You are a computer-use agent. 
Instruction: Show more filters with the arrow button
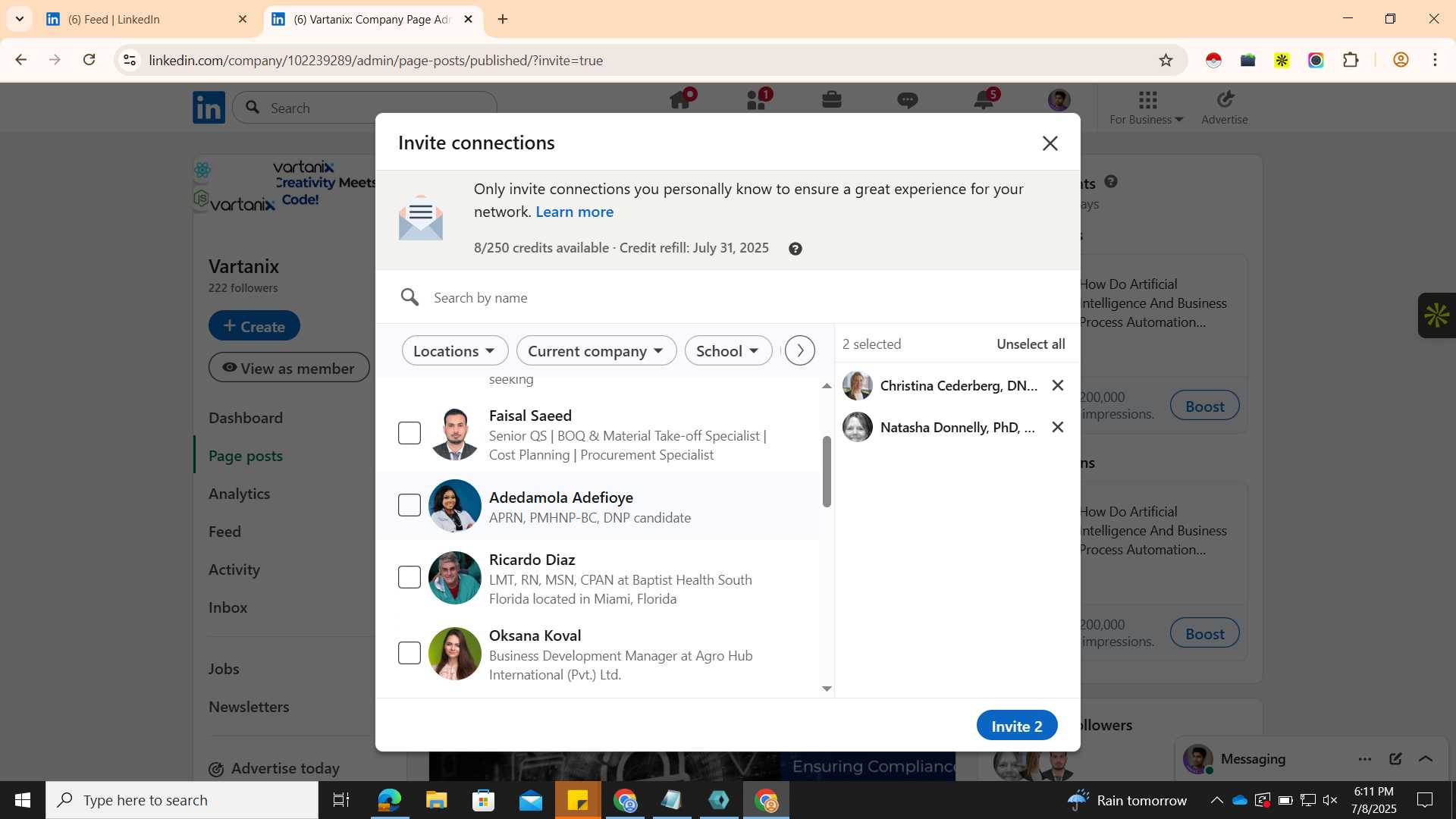[800, 350]
